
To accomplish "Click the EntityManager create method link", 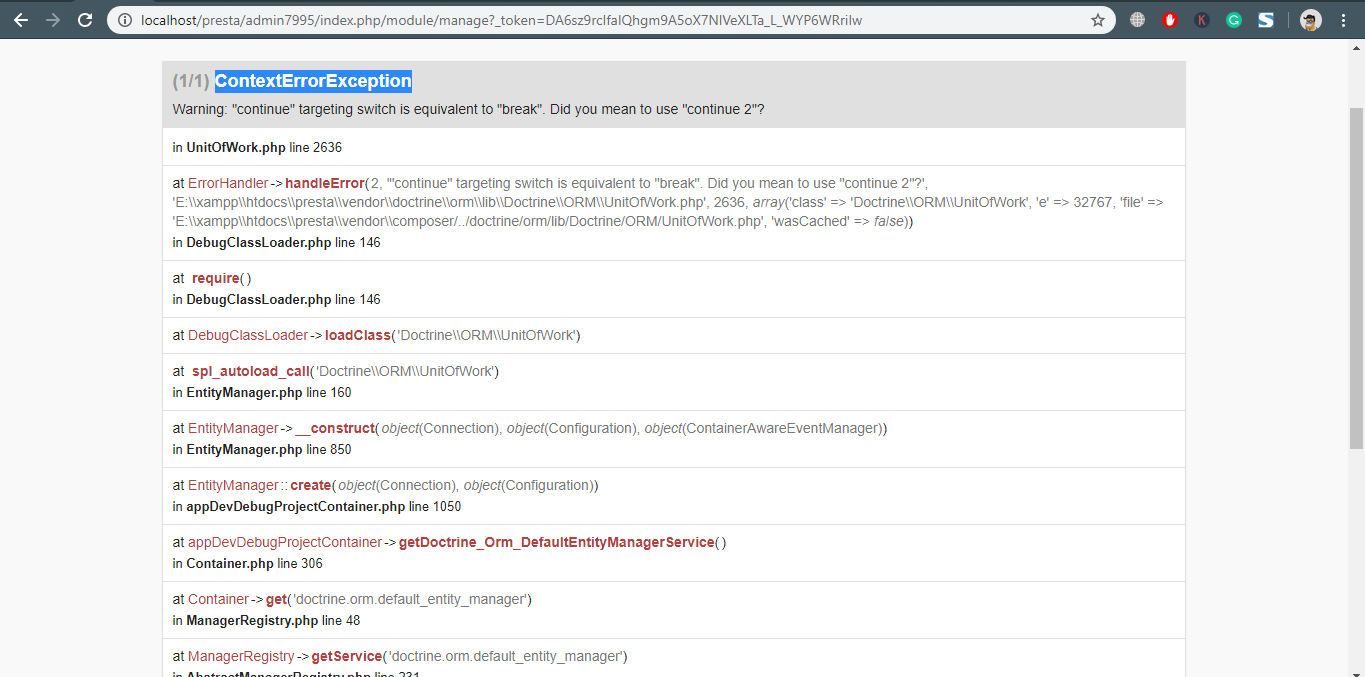I will [310, 485].
